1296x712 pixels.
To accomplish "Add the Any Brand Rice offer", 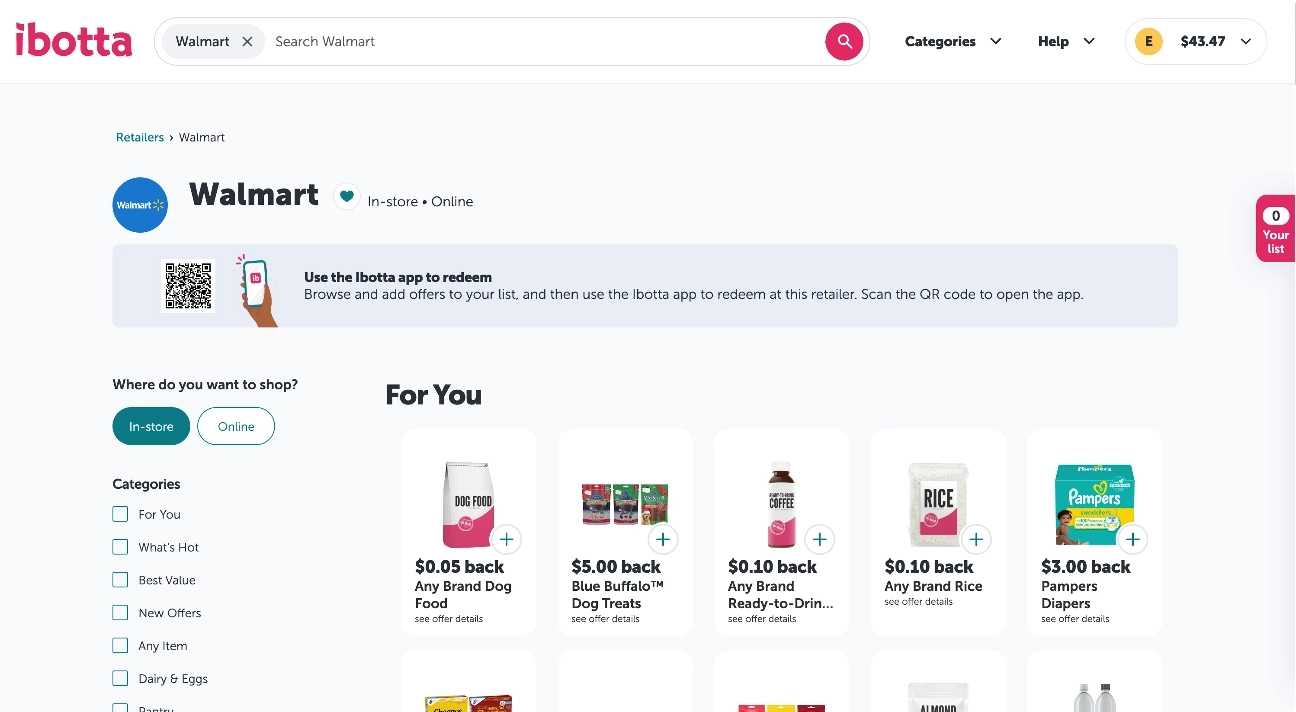I will [976, 540].
